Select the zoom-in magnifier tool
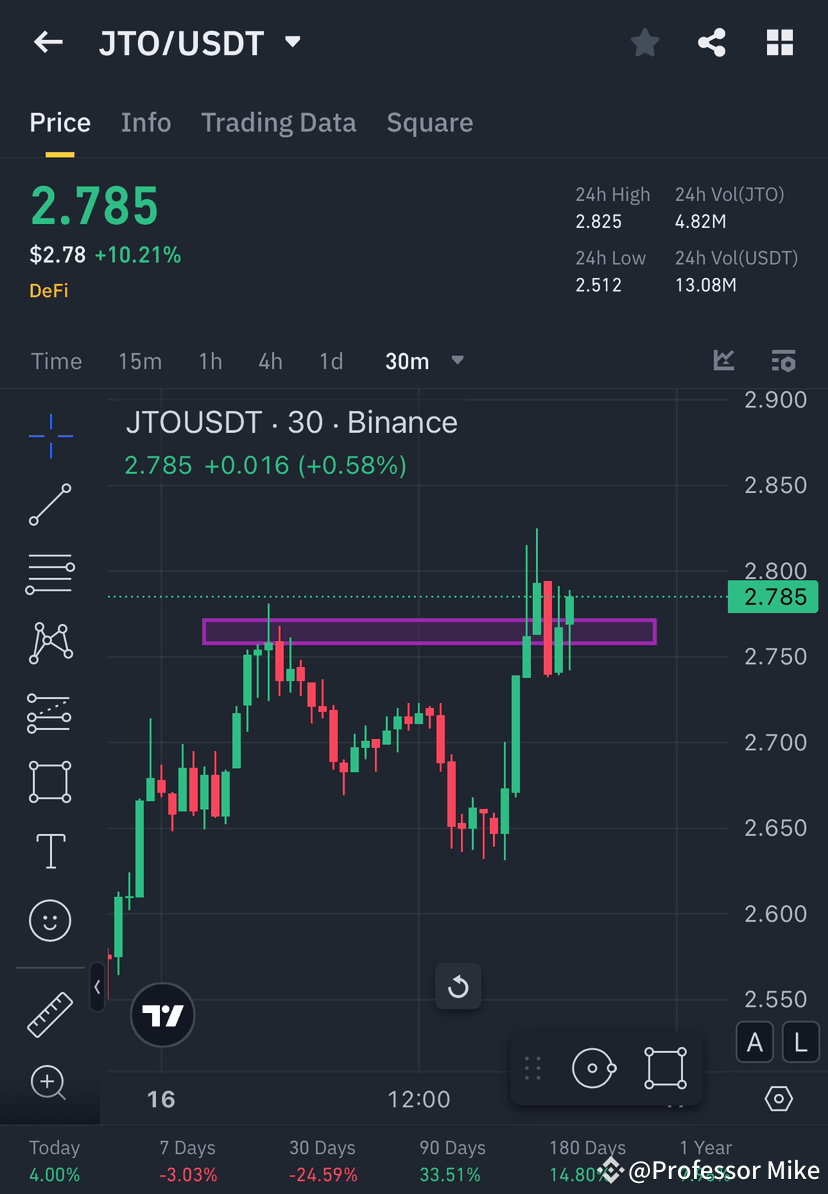Viewport: 828px width, 1194px height. [x=50, y=1083]
